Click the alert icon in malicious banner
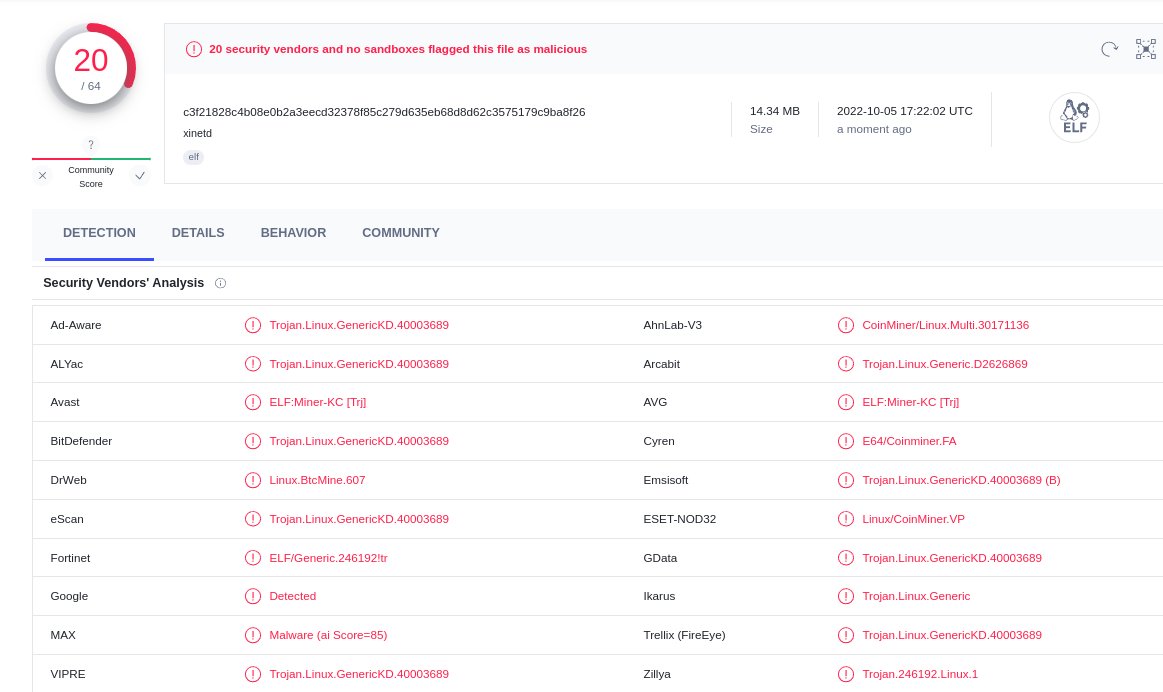The width and height of the screenshot is (1163, 692). pyautogui.click(x=194, y=49)
